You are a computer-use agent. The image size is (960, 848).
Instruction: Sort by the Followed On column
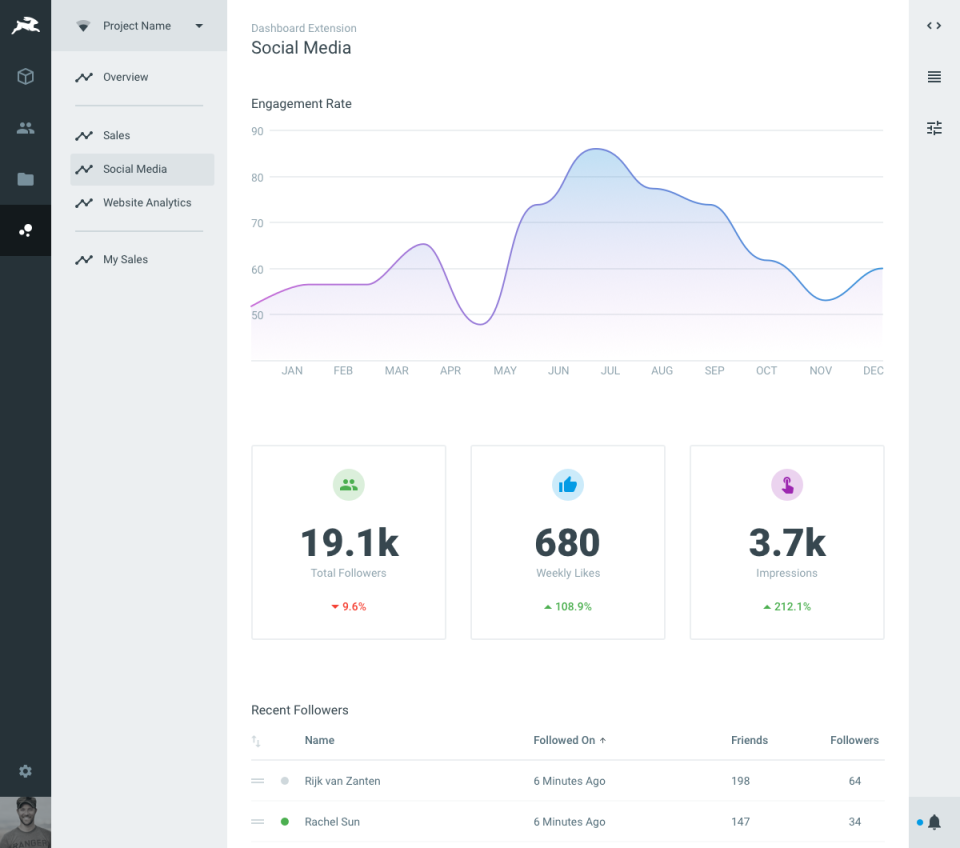[569, 740]
